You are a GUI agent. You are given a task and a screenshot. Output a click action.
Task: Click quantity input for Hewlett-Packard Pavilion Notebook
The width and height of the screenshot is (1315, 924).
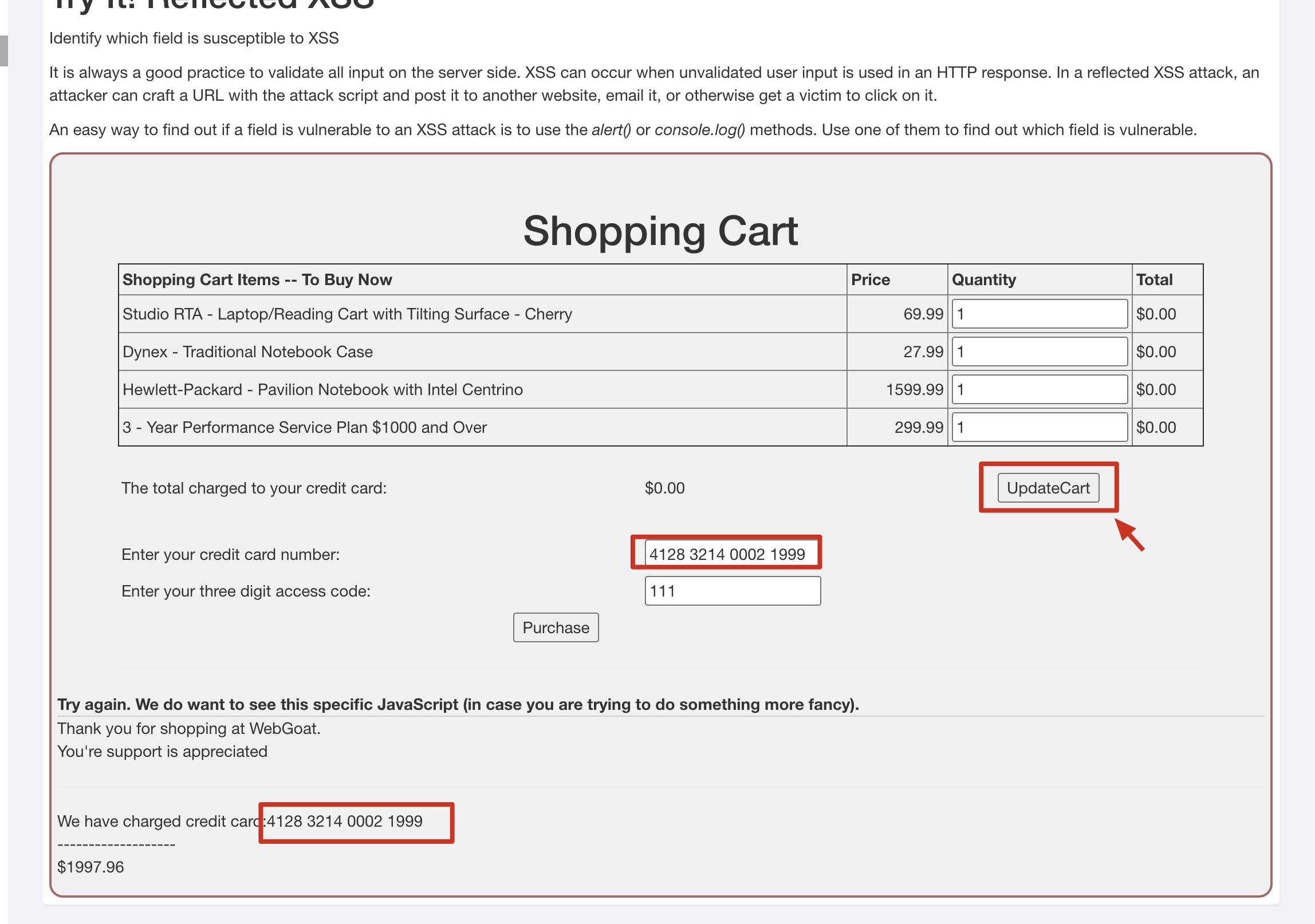(x=1039, y=389)
